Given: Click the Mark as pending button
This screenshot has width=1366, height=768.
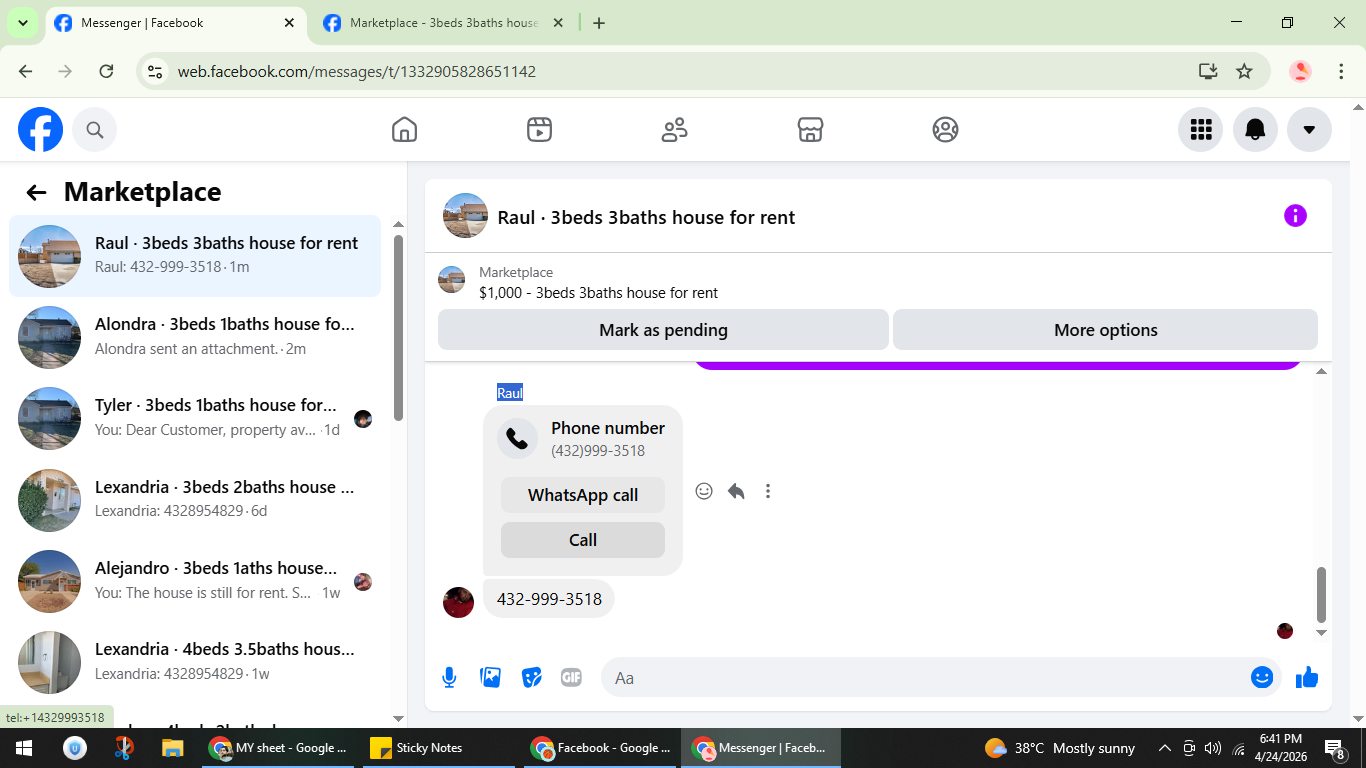Looking at the screenshot, I should 663,330.
